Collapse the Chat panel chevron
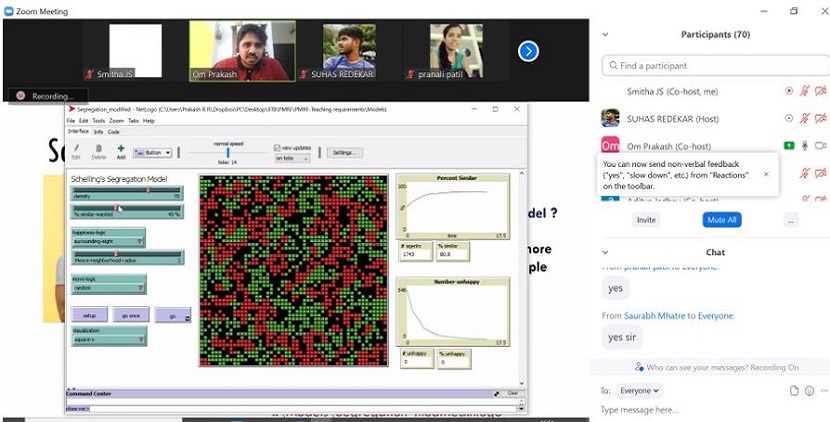830x422 pixels. [x=606, y=252]
